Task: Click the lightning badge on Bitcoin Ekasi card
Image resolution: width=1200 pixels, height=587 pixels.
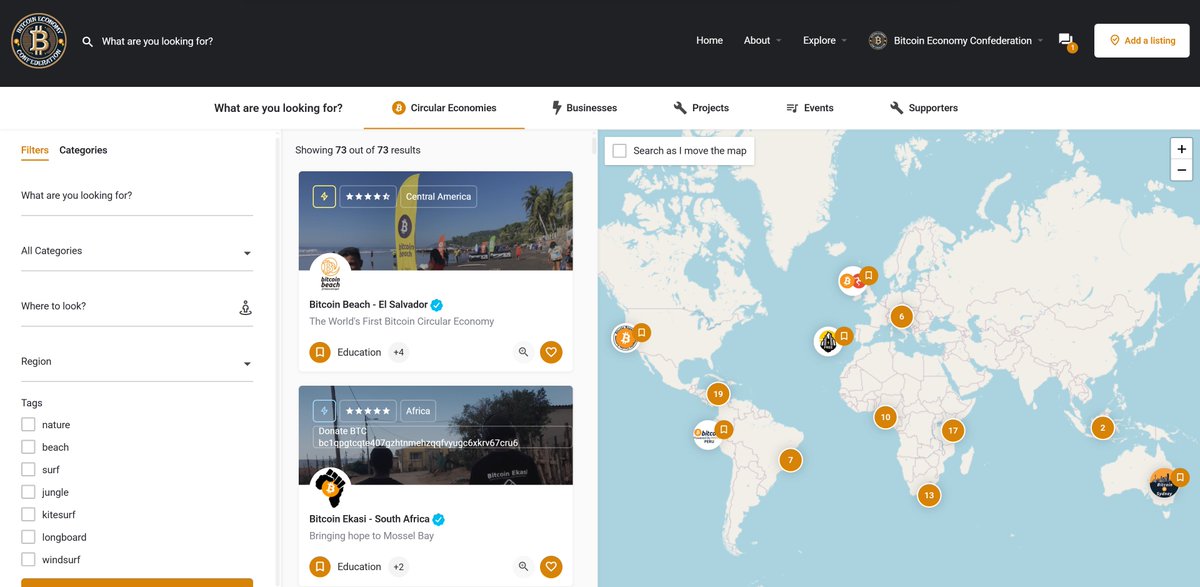Action: tap(324, 411)
